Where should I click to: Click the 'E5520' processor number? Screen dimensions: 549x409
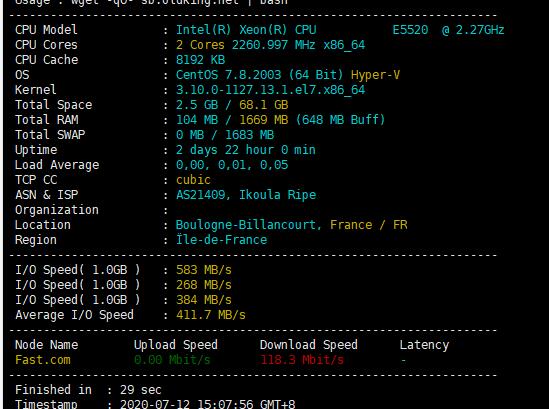pos(410,30)
